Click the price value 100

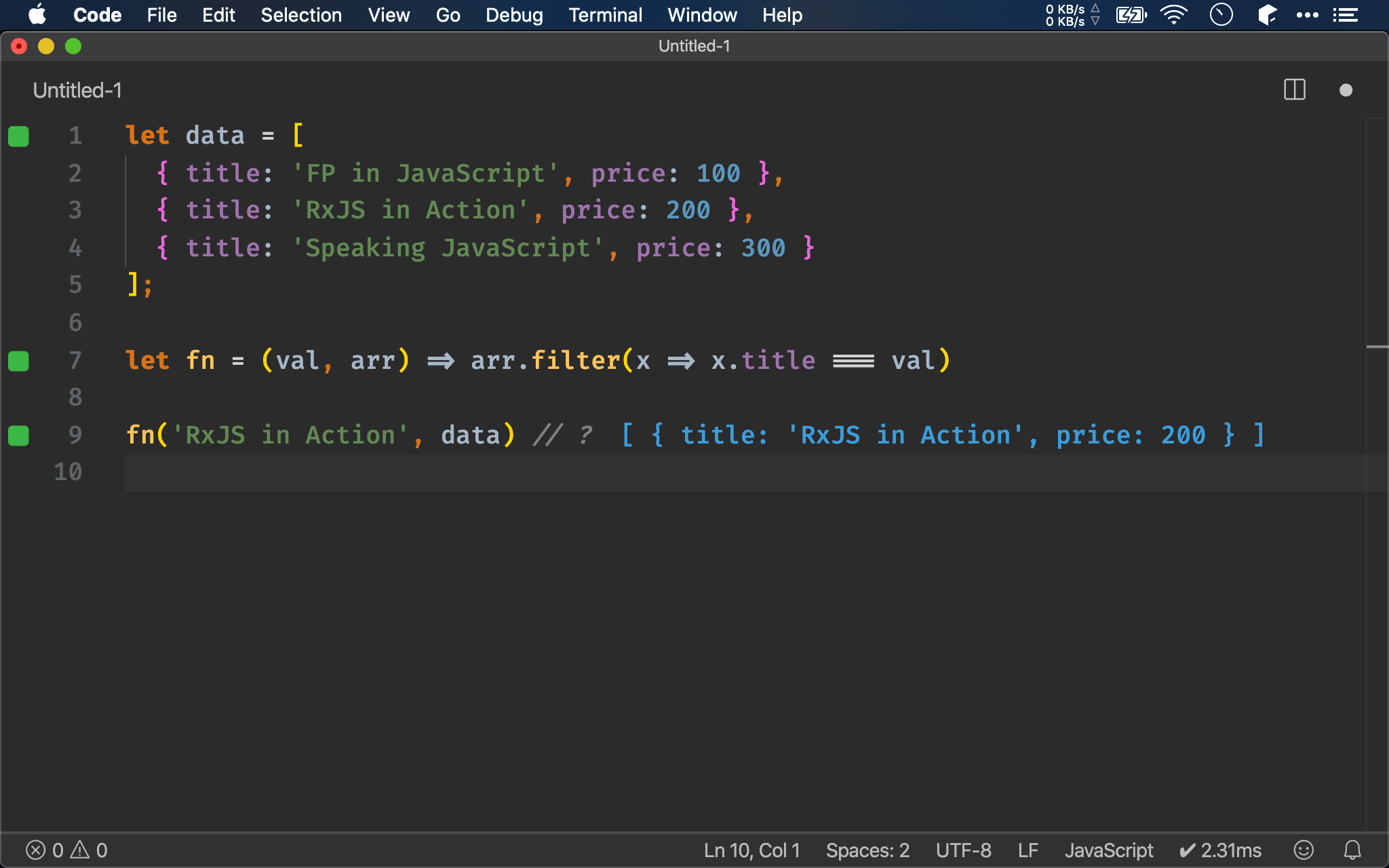718,174
